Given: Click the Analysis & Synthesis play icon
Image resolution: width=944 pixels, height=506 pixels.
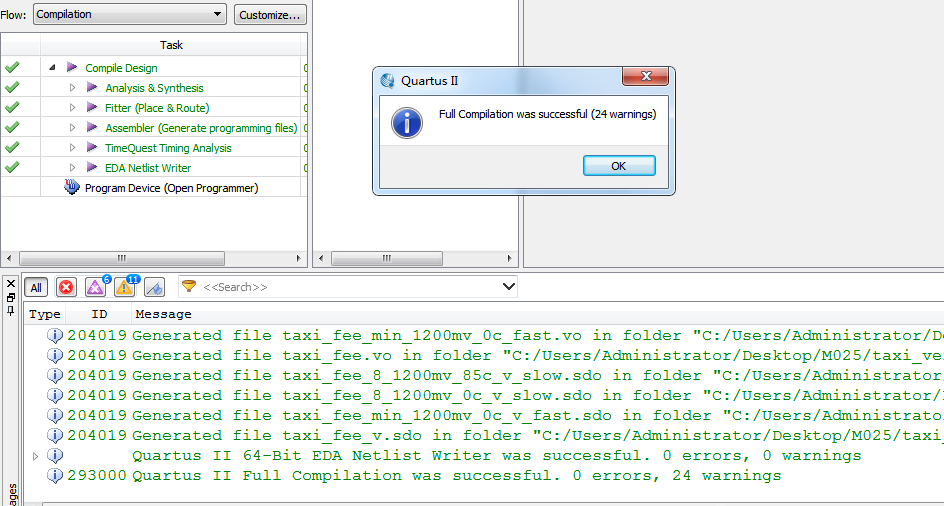Looking at the screenshot, I should [x=92, y=87].
